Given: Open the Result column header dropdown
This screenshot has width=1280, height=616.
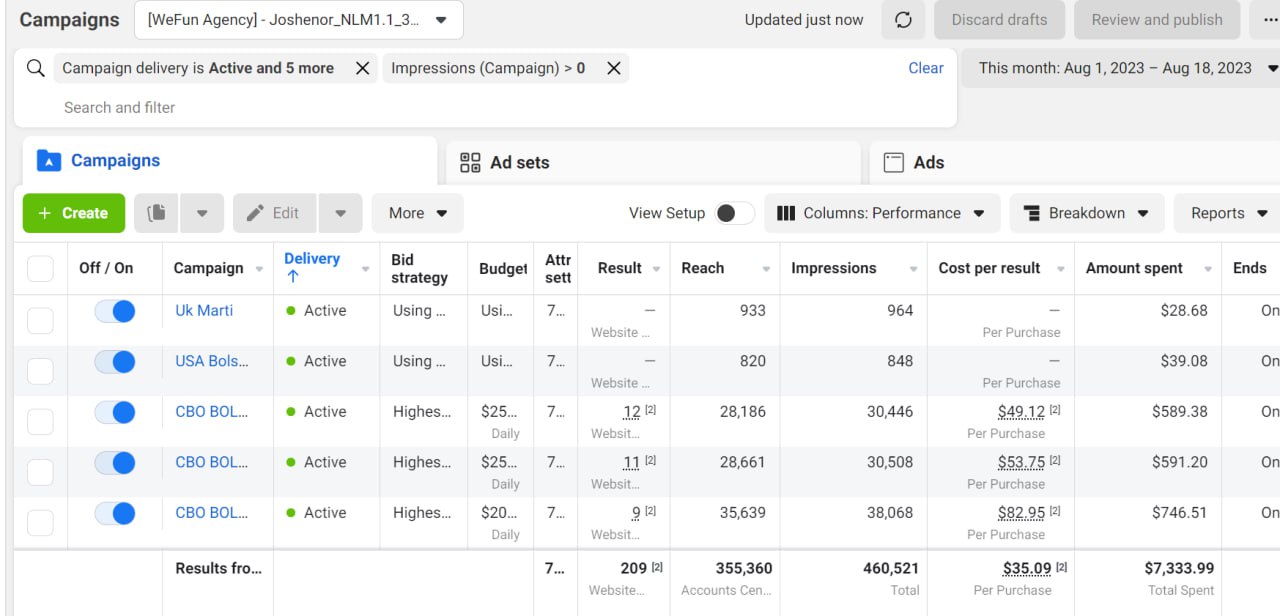Looking at the screenshot, I should tap(657, 269).
